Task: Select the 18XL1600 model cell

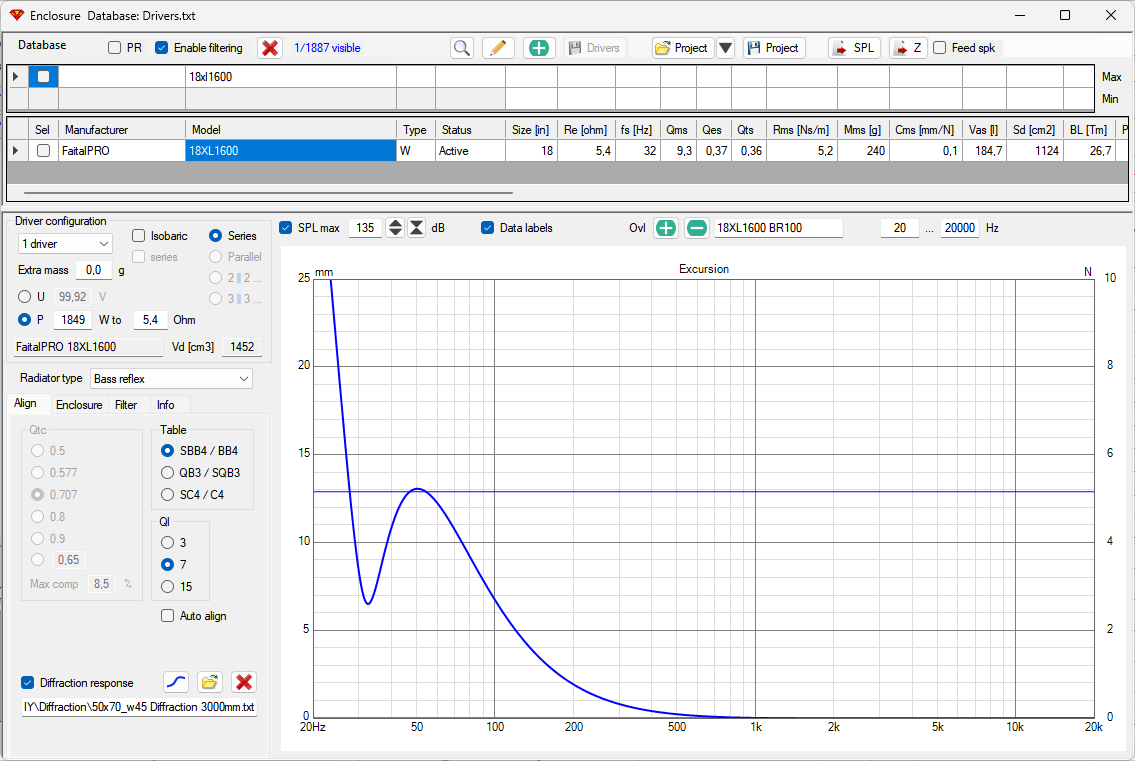Action: pyautogui.click(x=291, y=151)
